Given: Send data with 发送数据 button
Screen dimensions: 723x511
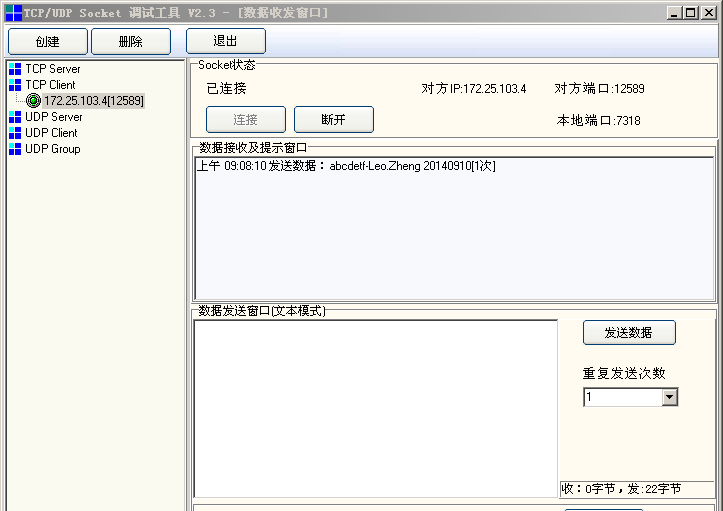Looking at the screenshot, I should click(x=629, y=333).
